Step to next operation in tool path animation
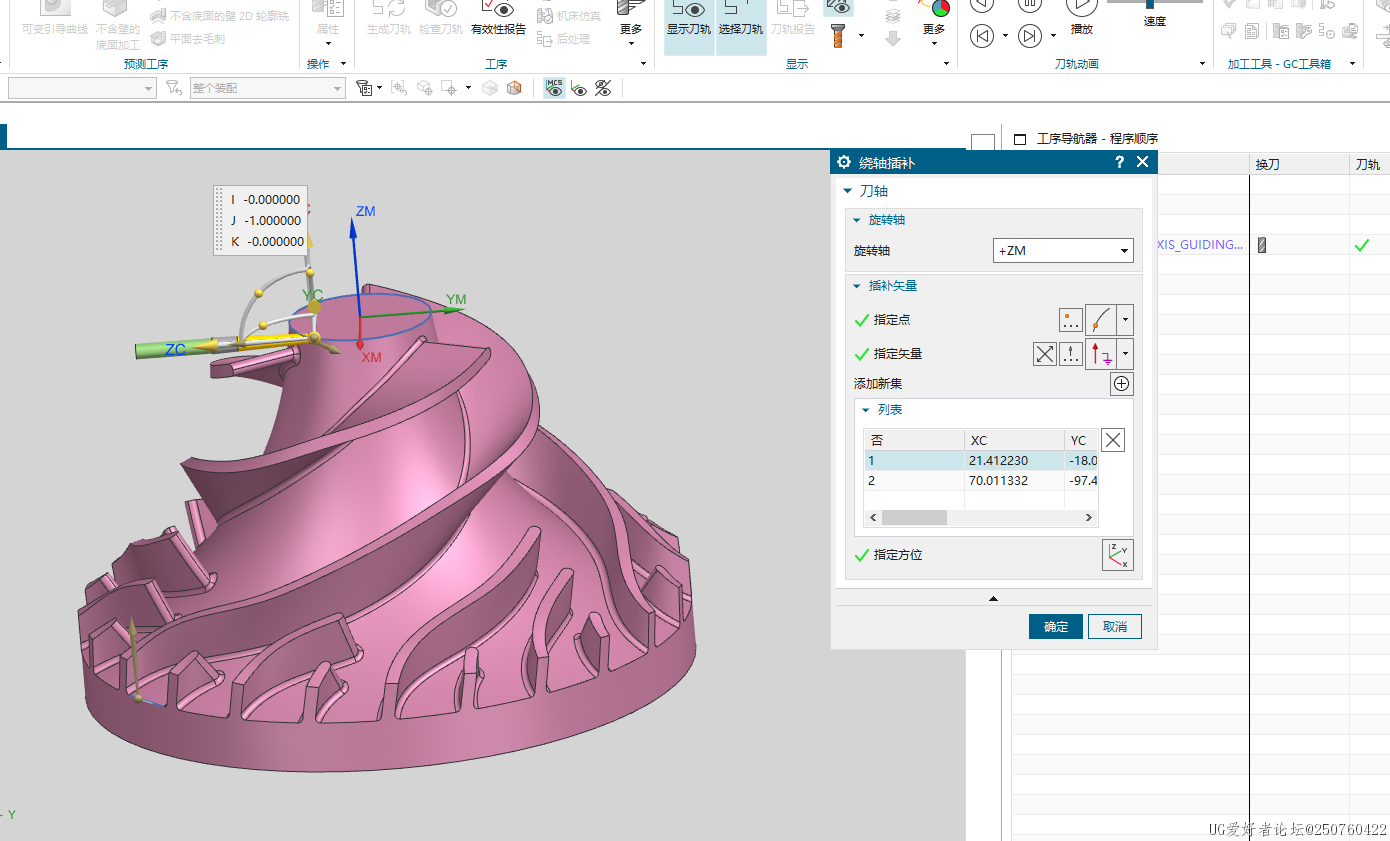Screen dimensions: 1390x841 click(x=1029, y=37)
